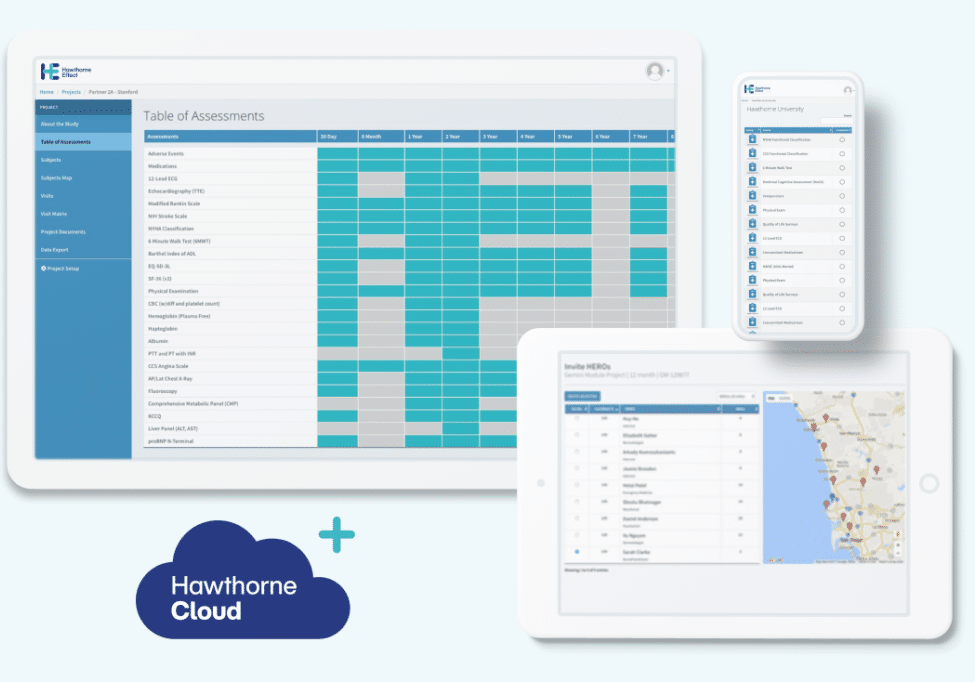
Task: Open Visits in the project sidebar
Action: (83, 196)
